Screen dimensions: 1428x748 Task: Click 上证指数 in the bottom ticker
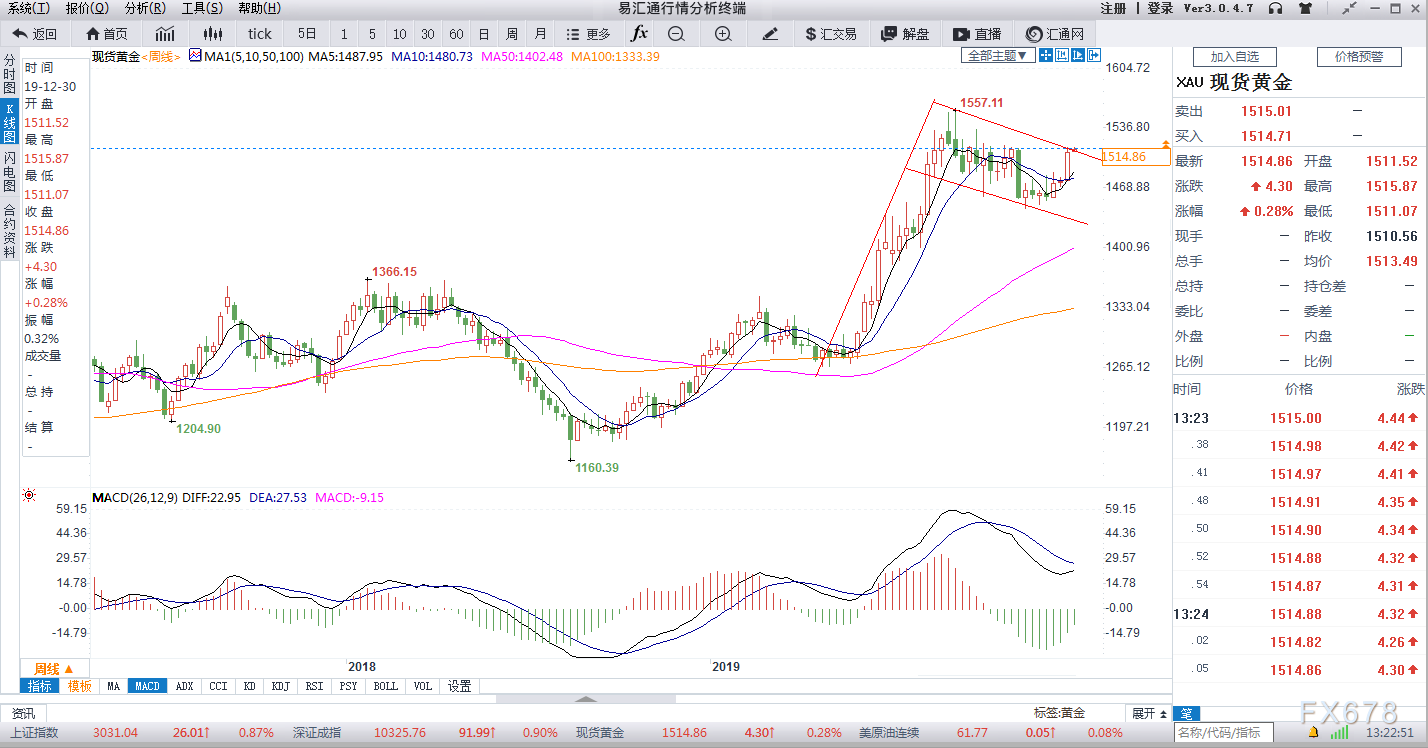[35, 733]
